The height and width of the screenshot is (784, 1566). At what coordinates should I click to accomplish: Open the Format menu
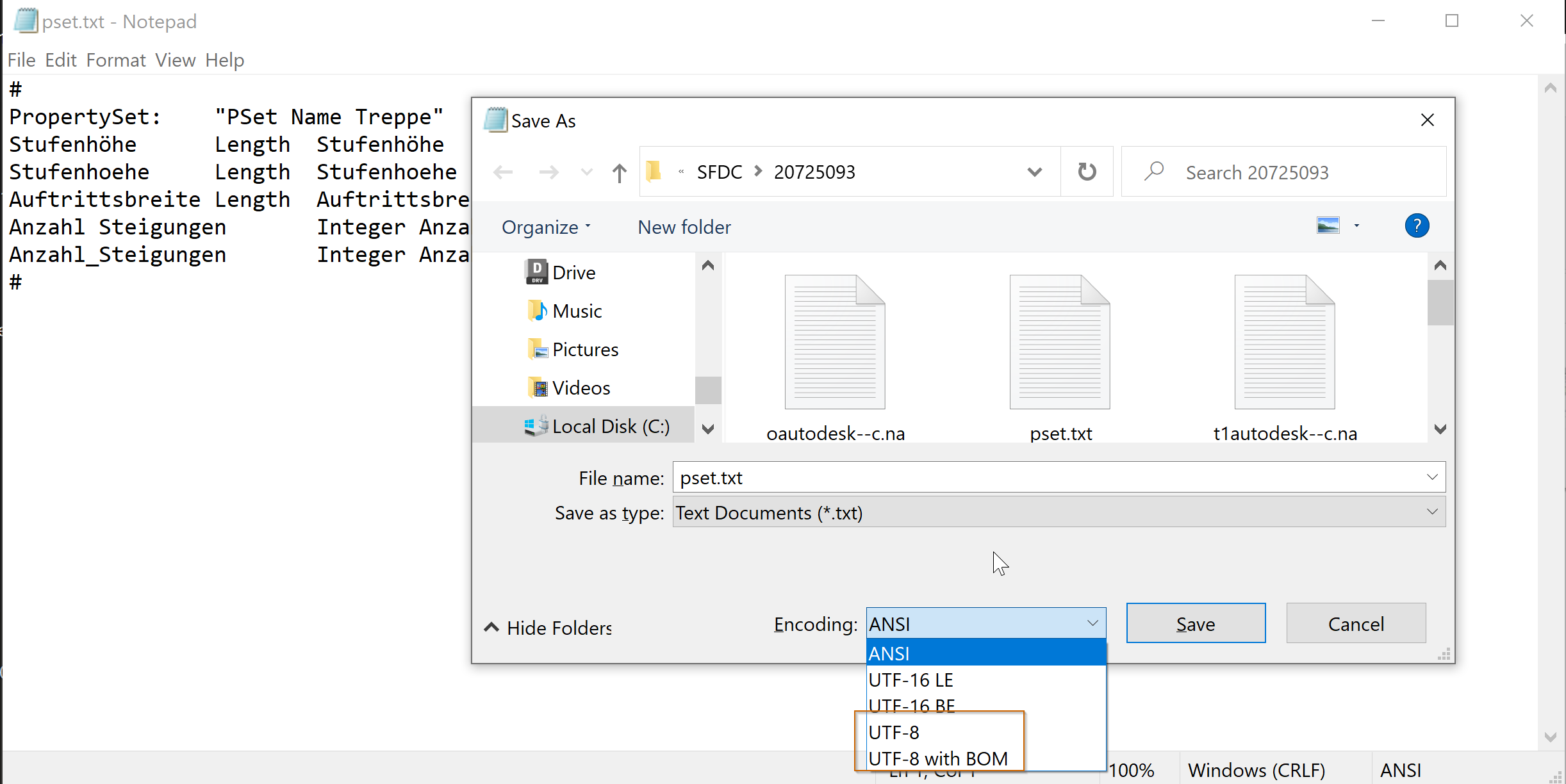116,60
